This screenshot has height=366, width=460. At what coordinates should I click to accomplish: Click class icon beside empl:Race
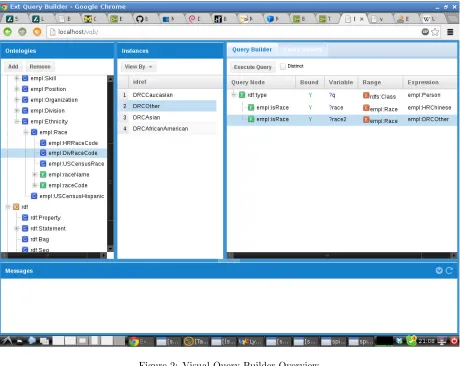coord(34,132)
